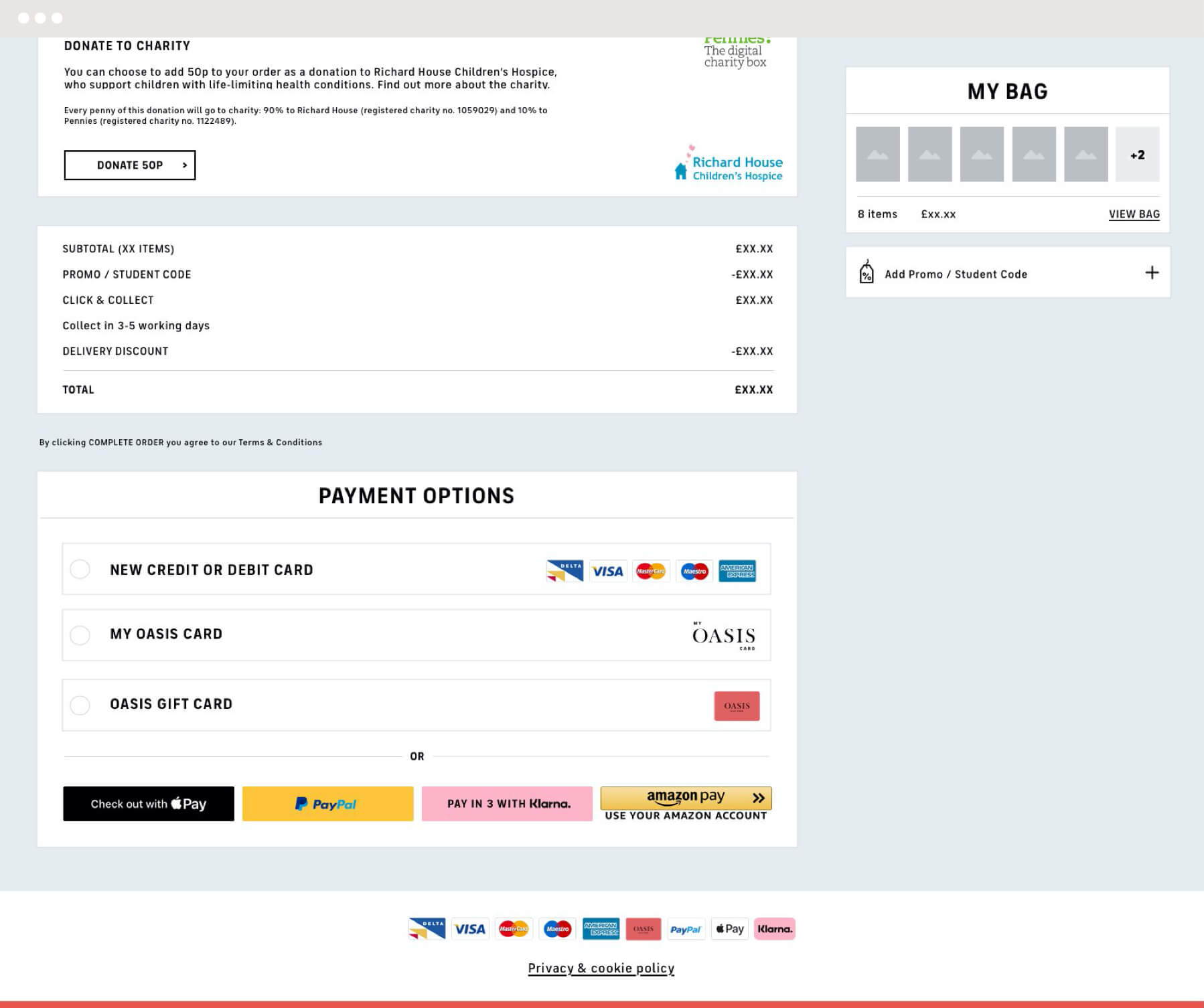This screenshot has height=1008, width=1204.
Task: Click the Amazon Pay button
Action: click(x=686, y=798)
